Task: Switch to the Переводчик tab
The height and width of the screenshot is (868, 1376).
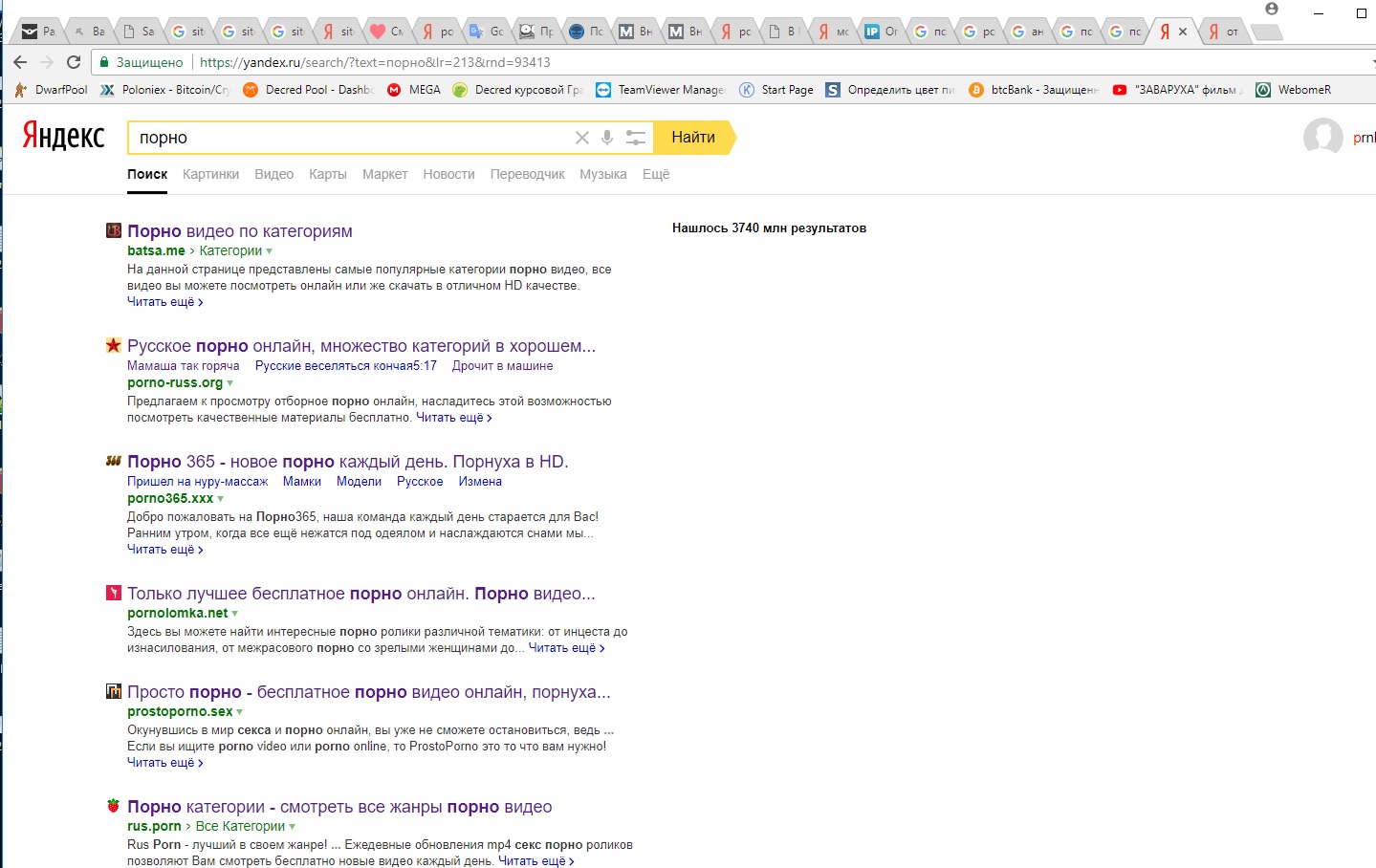Action: click(527, 174)
